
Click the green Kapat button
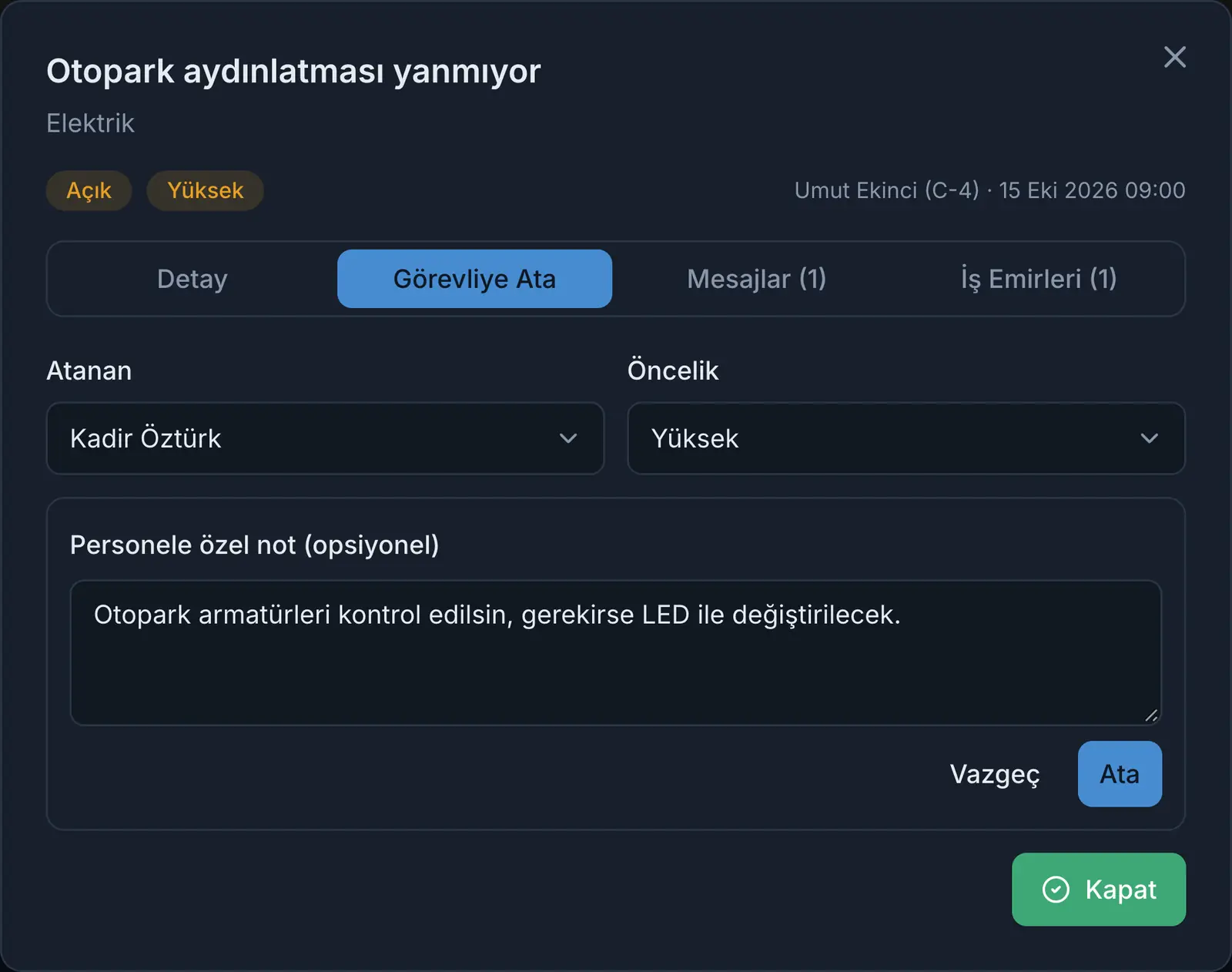point(1099,890)
